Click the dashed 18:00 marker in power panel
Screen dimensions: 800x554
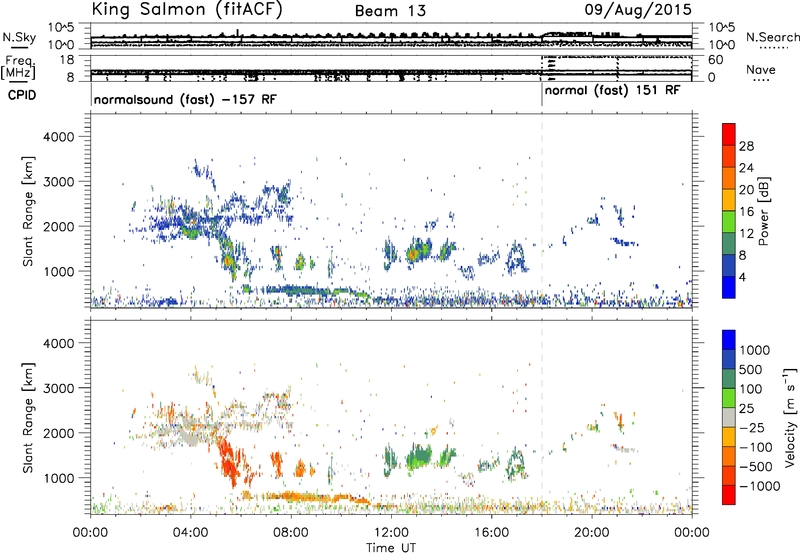[542, 211]
